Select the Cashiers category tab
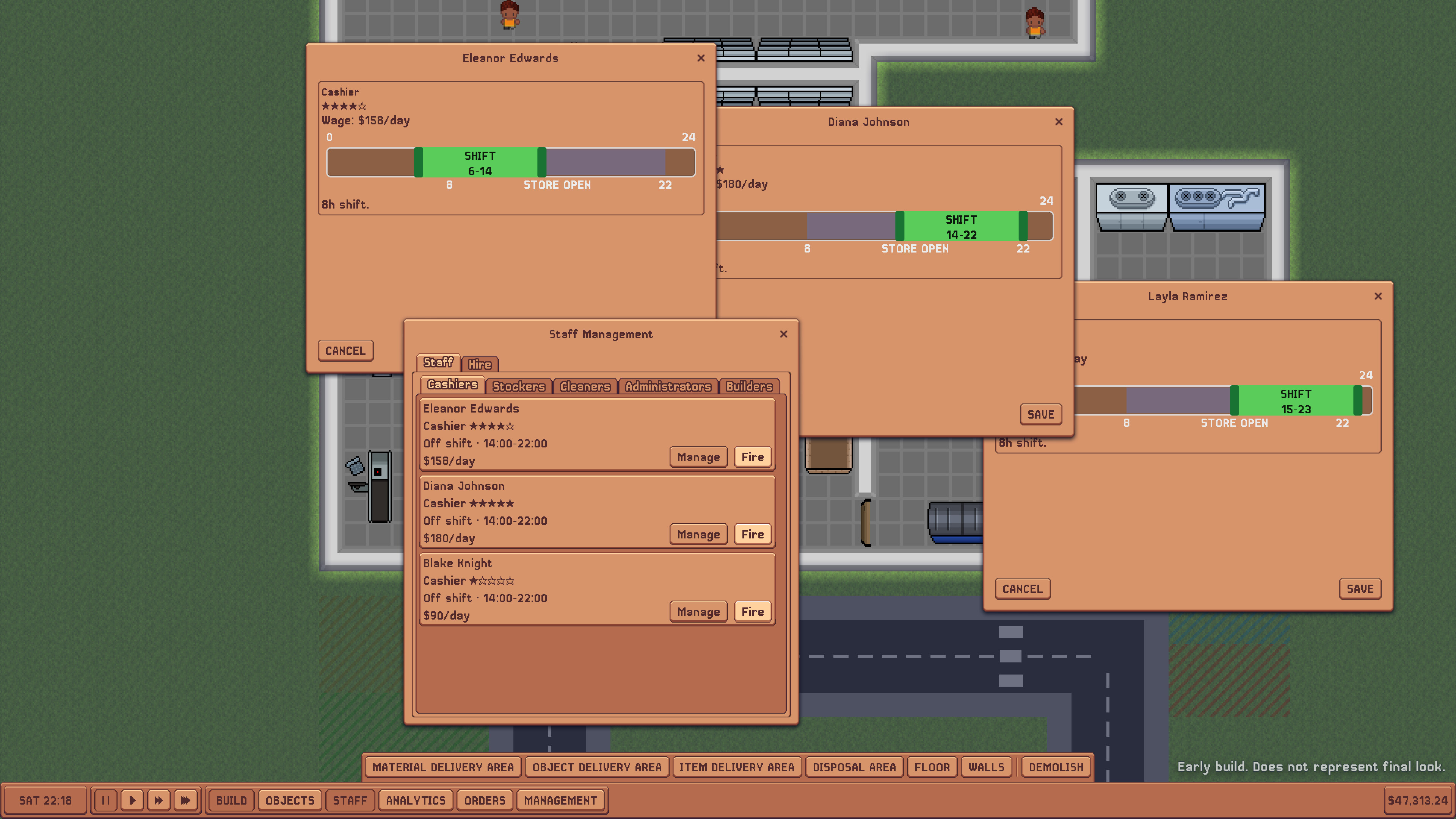The height and width of the screenshot is (819, 1456). 452,384
